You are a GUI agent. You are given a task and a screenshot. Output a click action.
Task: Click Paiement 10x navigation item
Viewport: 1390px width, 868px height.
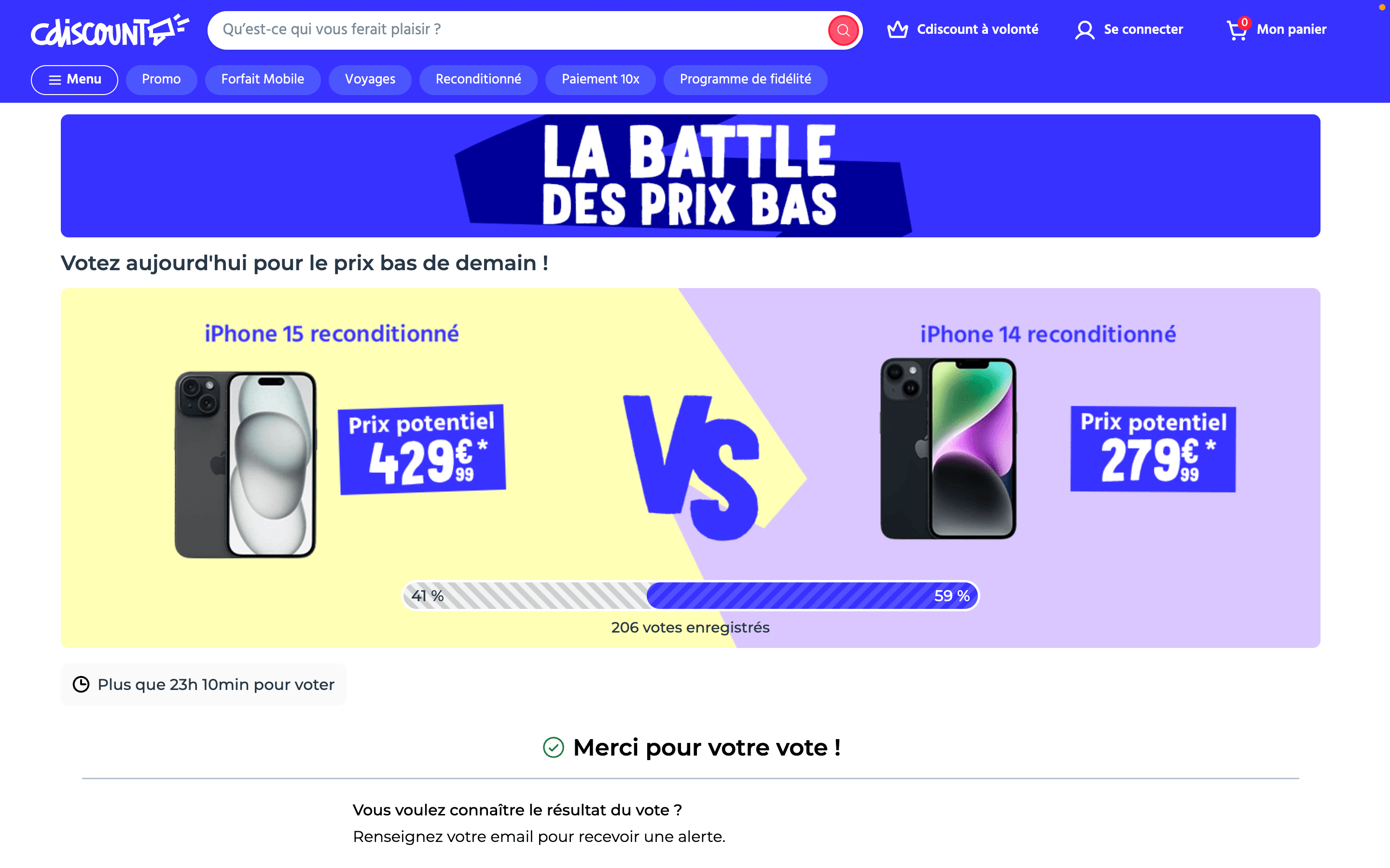[x=600, y=79]
